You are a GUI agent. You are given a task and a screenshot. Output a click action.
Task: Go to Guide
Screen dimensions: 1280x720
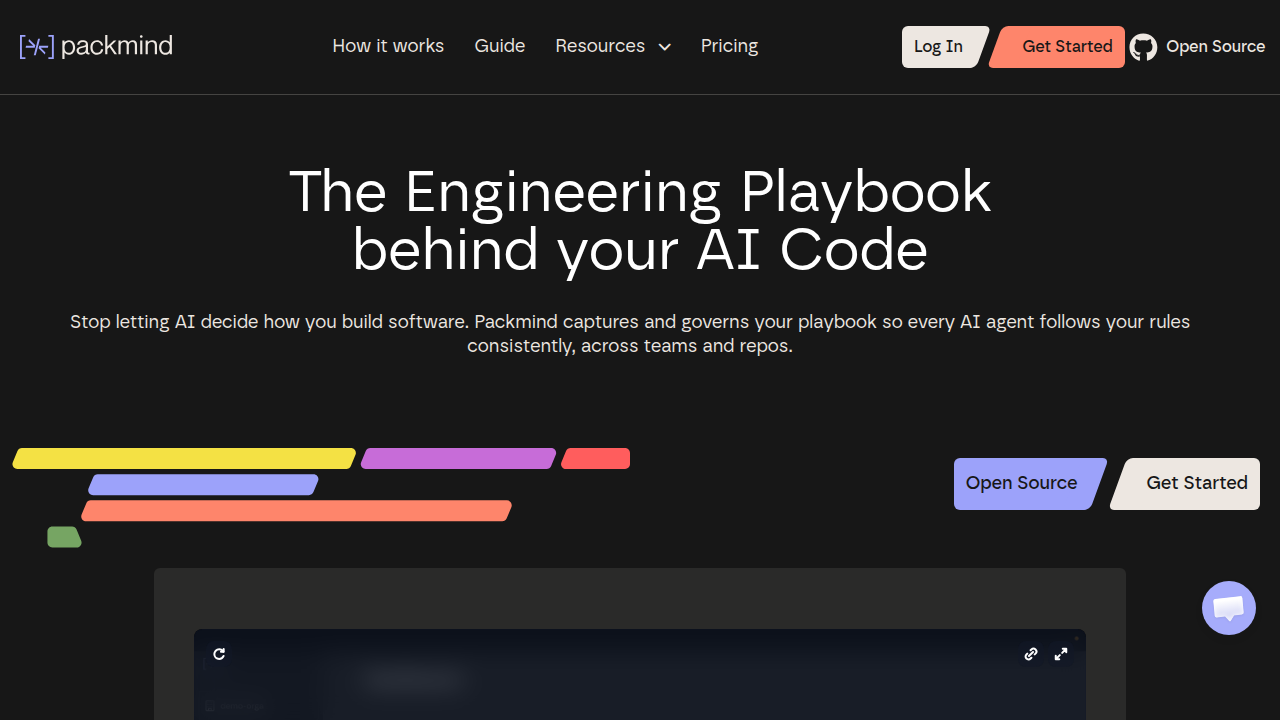500,46
